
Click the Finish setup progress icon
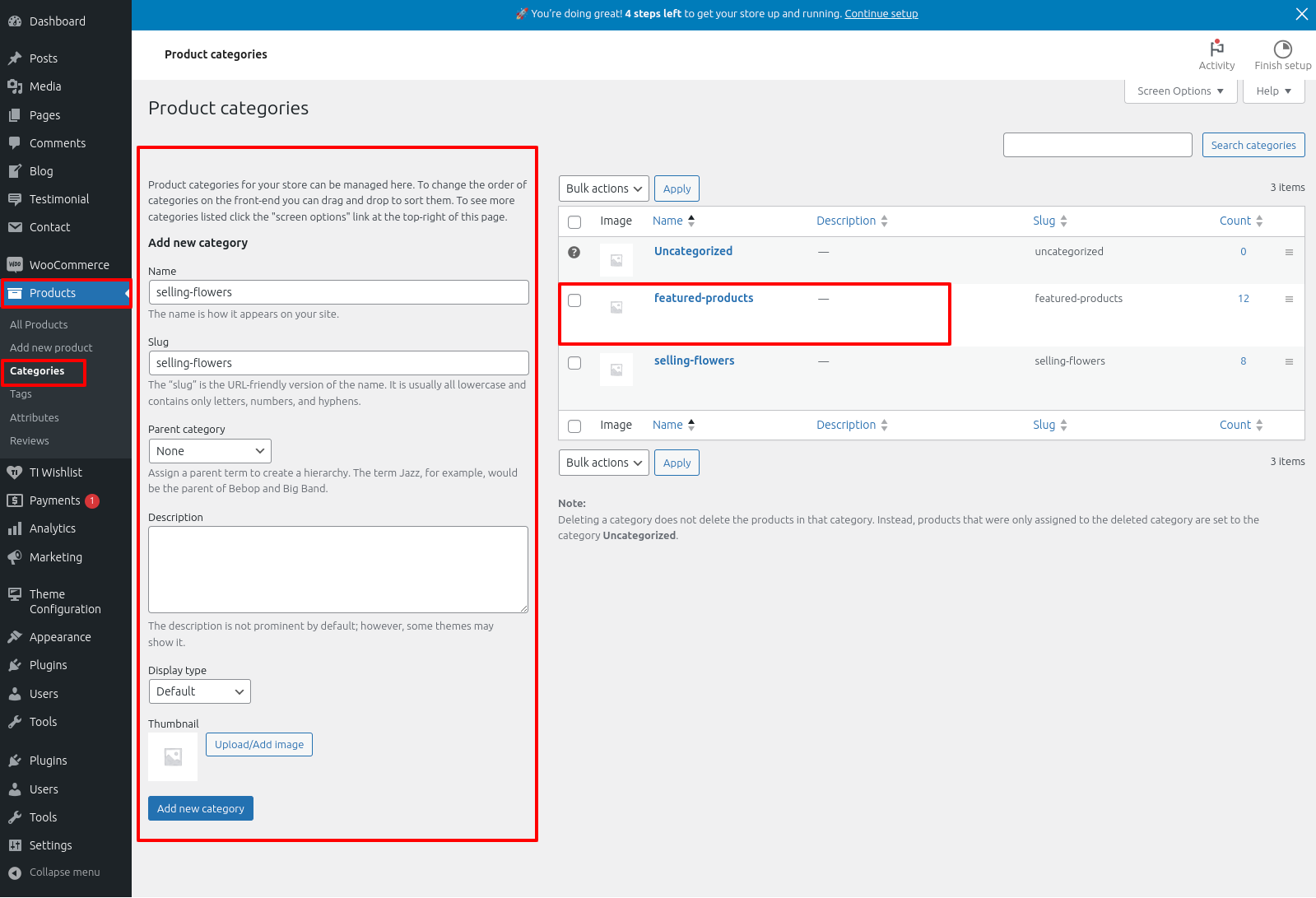pyautogui.click(x=1282, y=49)
